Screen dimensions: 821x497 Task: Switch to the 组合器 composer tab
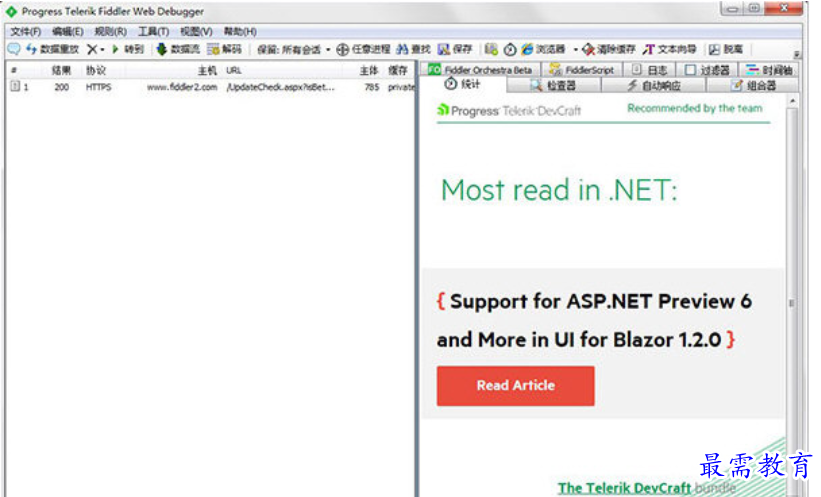coord(753,85)
